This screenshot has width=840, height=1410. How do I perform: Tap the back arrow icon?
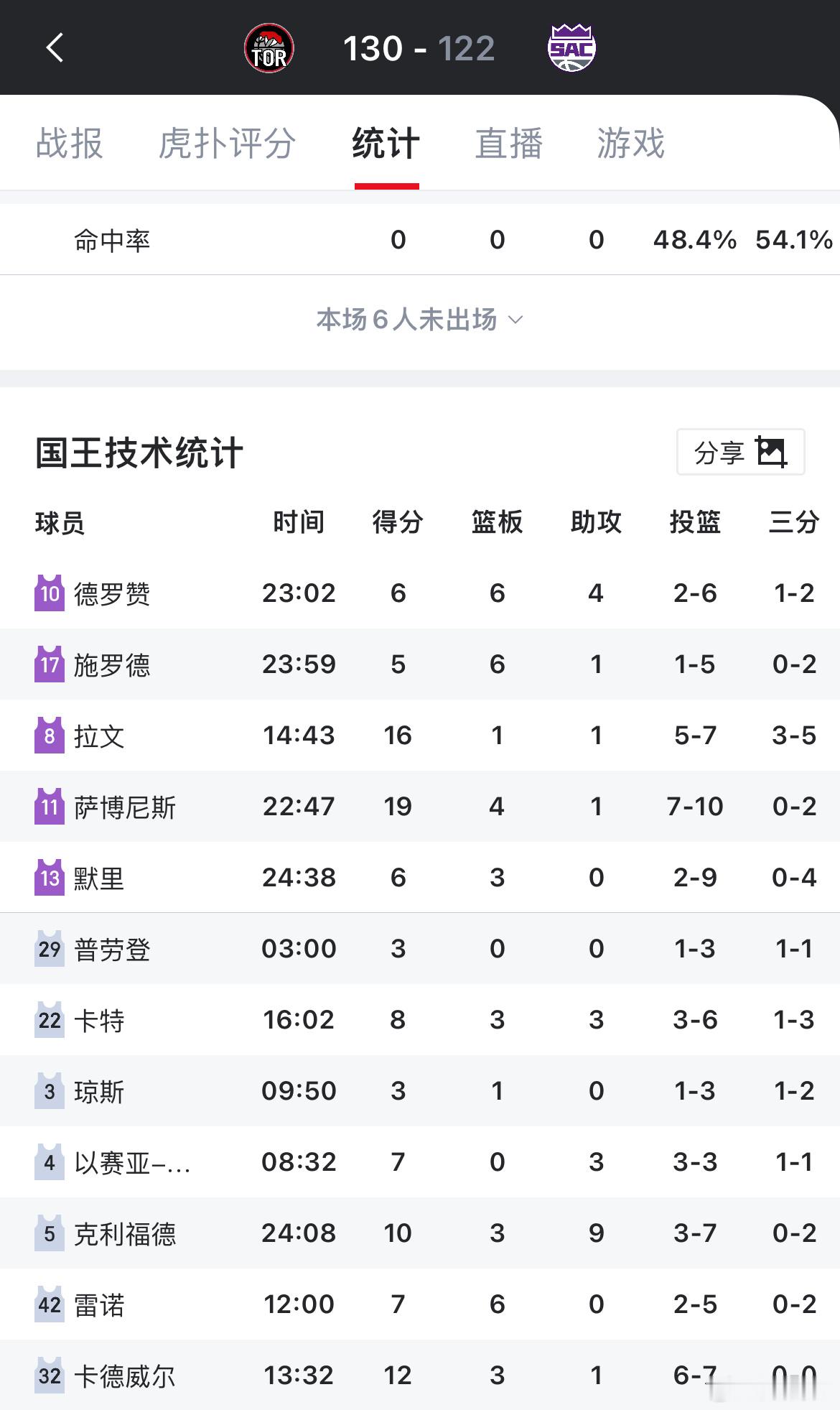[x=55, y=48]
